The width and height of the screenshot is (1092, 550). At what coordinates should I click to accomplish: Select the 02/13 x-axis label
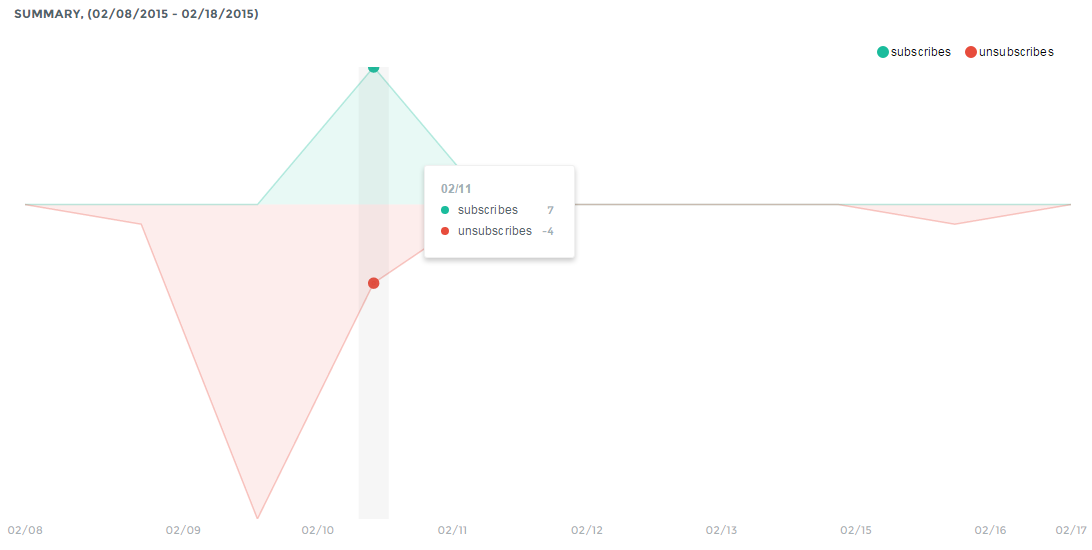pyautogui.click(x=721, y=530)
